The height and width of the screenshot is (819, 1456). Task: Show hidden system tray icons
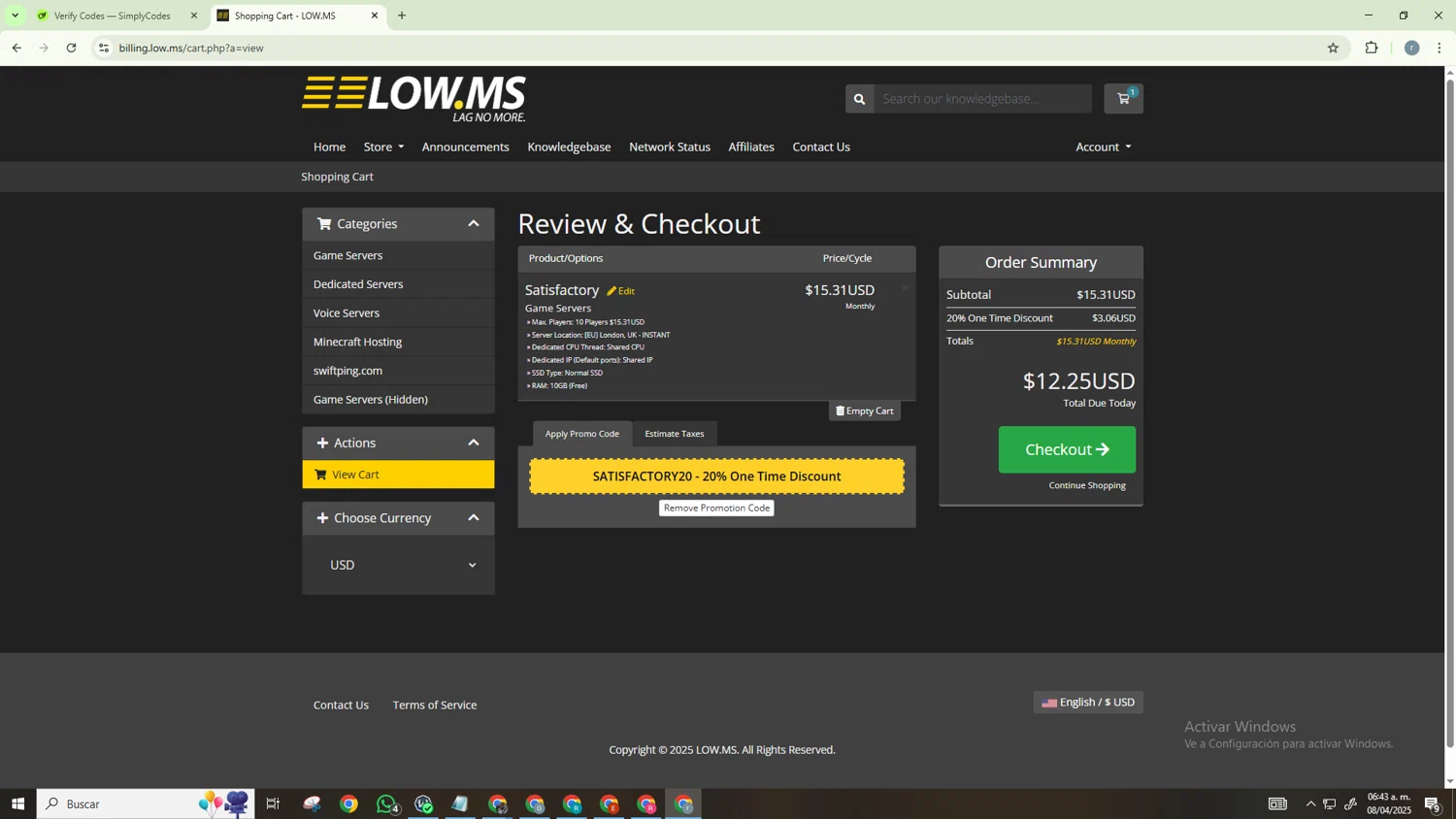1310,803
